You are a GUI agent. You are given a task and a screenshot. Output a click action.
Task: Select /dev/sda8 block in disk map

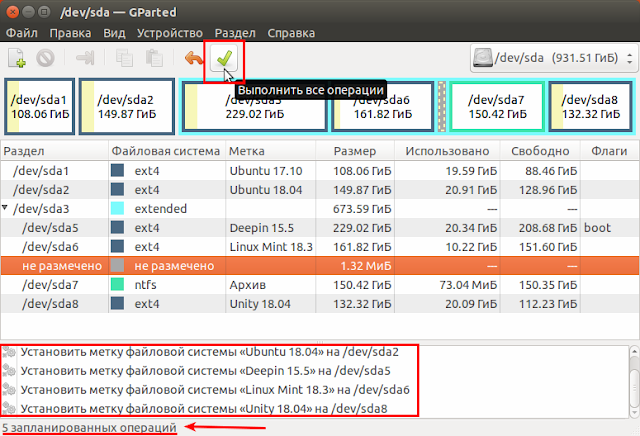click(x=591, y=107)
